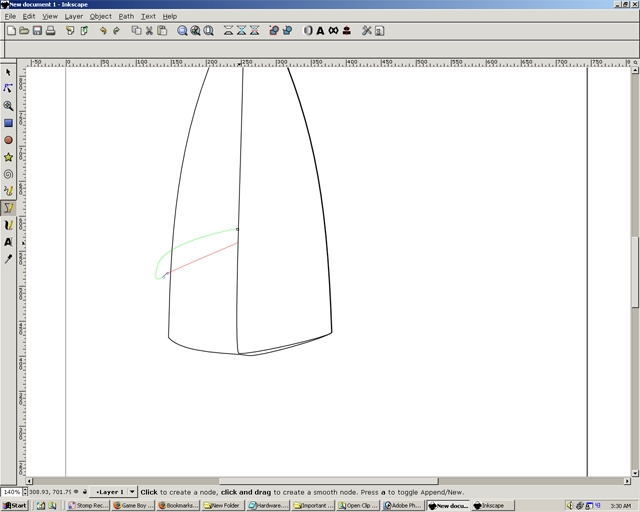
Task: Activate the Spiral tool
Action: [x=8, y=174]
